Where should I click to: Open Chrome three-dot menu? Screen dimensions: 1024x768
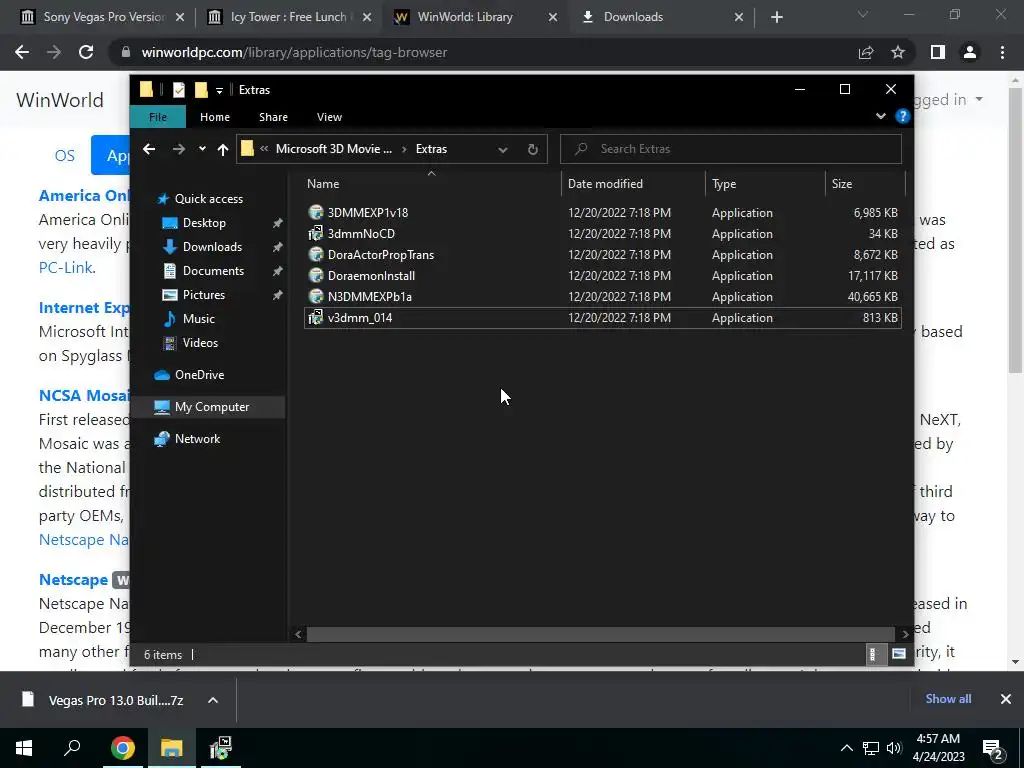(1002, 52)
